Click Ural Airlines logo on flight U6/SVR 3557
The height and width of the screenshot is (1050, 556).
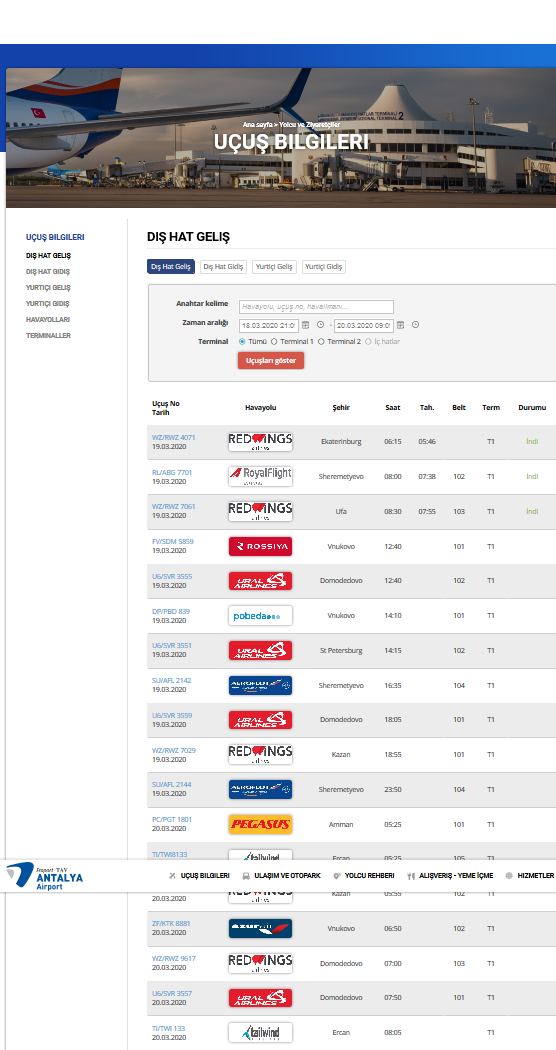pyautogui.click(x=260, y=998)
